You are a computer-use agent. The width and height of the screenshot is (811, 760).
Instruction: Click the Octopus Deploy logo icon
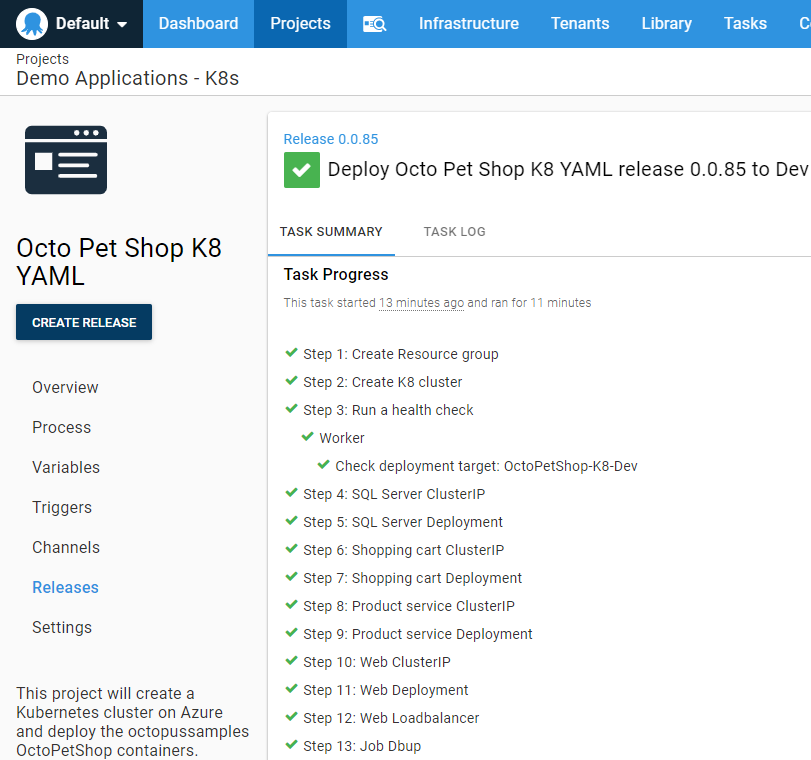(32, 23)
